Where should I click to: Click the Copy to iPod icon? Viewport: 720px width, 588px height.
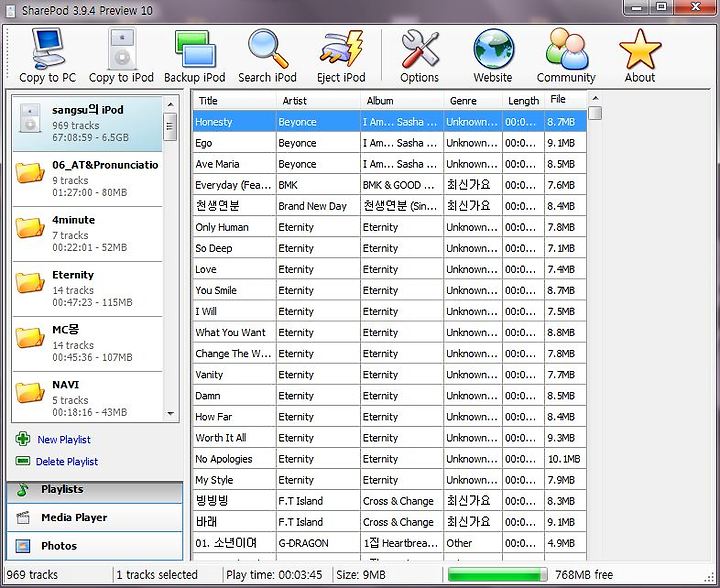coord(122,49)
